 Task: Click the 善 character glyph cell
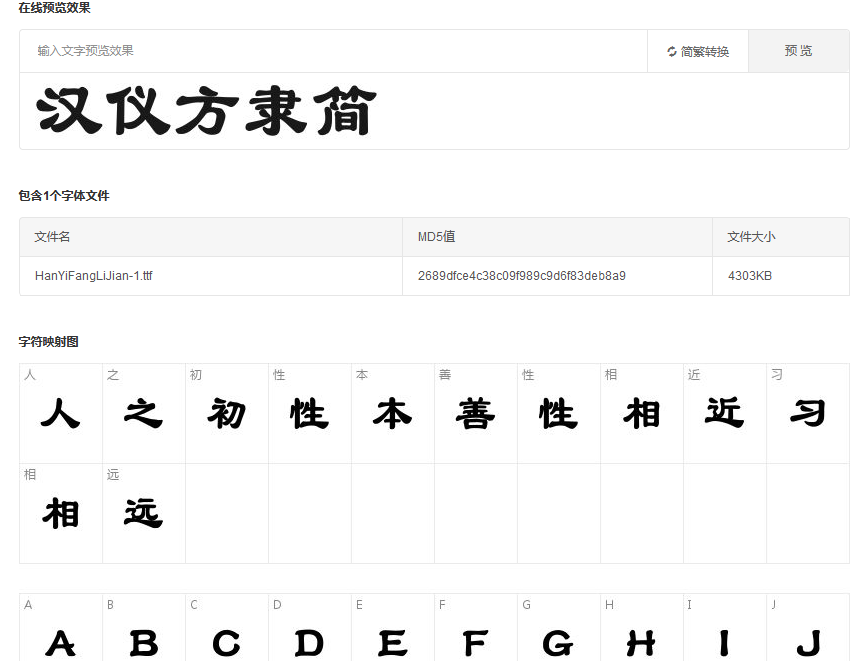(x=476, y=413)
